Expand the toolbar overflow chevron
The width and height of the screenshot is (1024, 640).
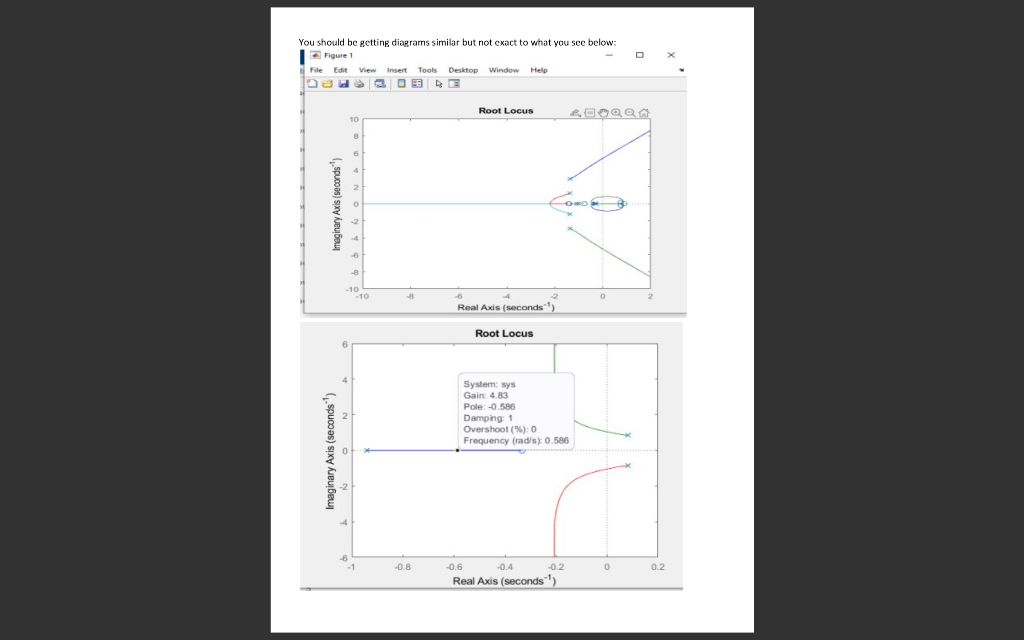coord(681,70)
